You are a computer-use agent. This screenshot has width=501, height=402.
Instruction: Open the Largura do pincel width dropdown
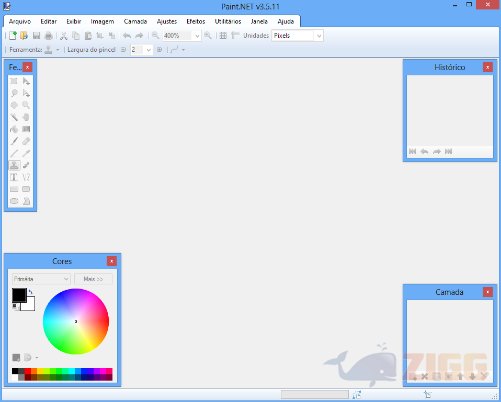pyautogui.click(x=149, y=50)
